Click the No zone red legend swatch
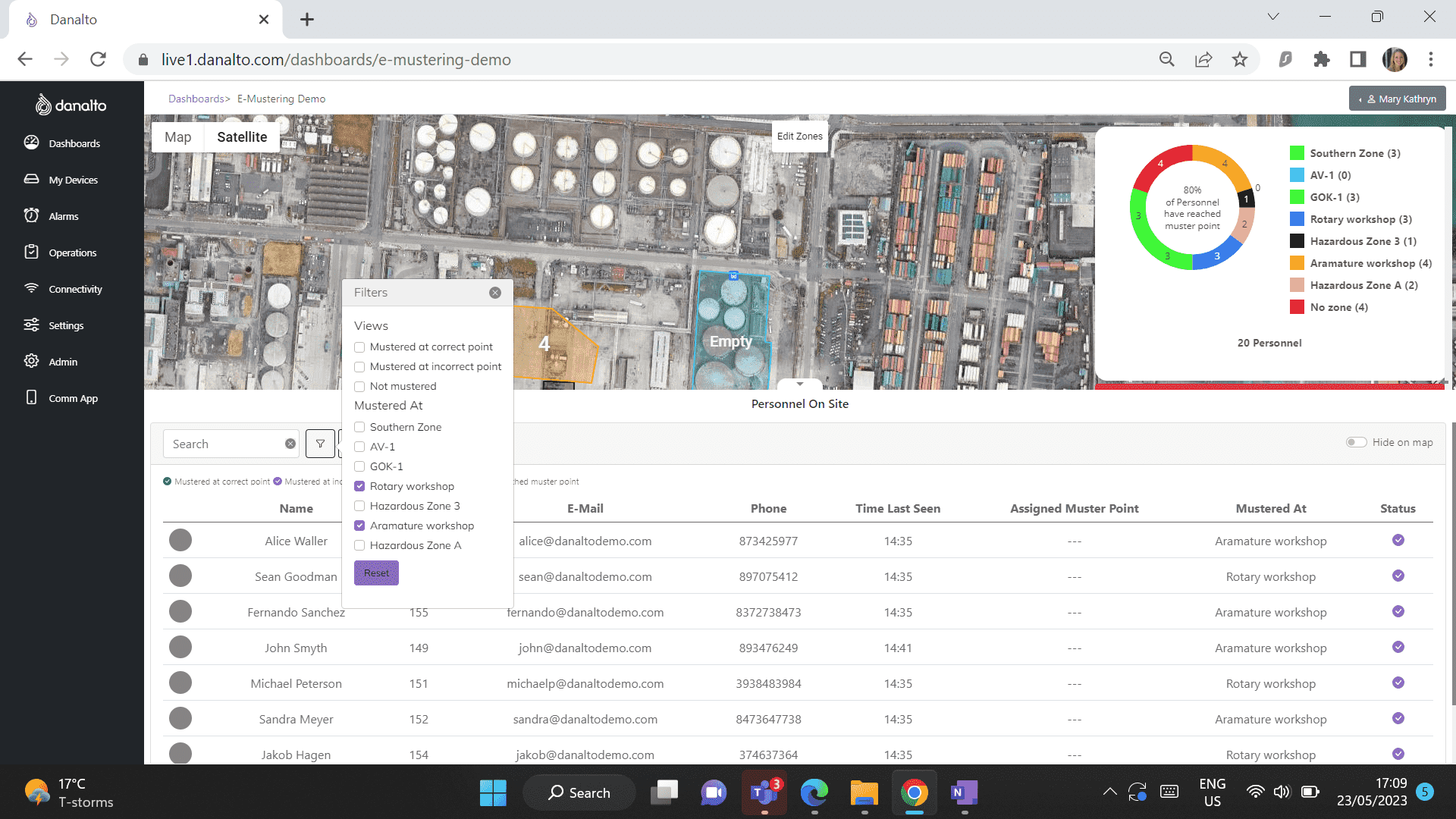 click(x=1297, y=307)
